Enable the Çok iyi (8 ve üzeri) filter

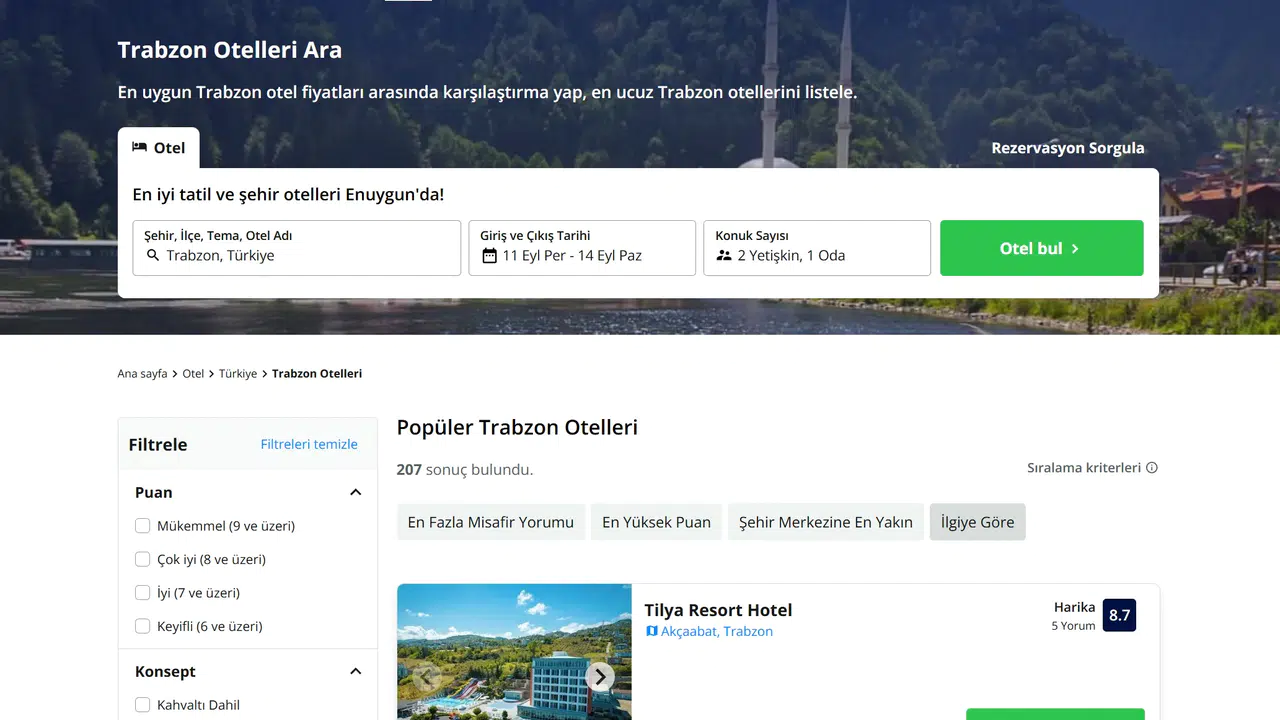(143, 560)
